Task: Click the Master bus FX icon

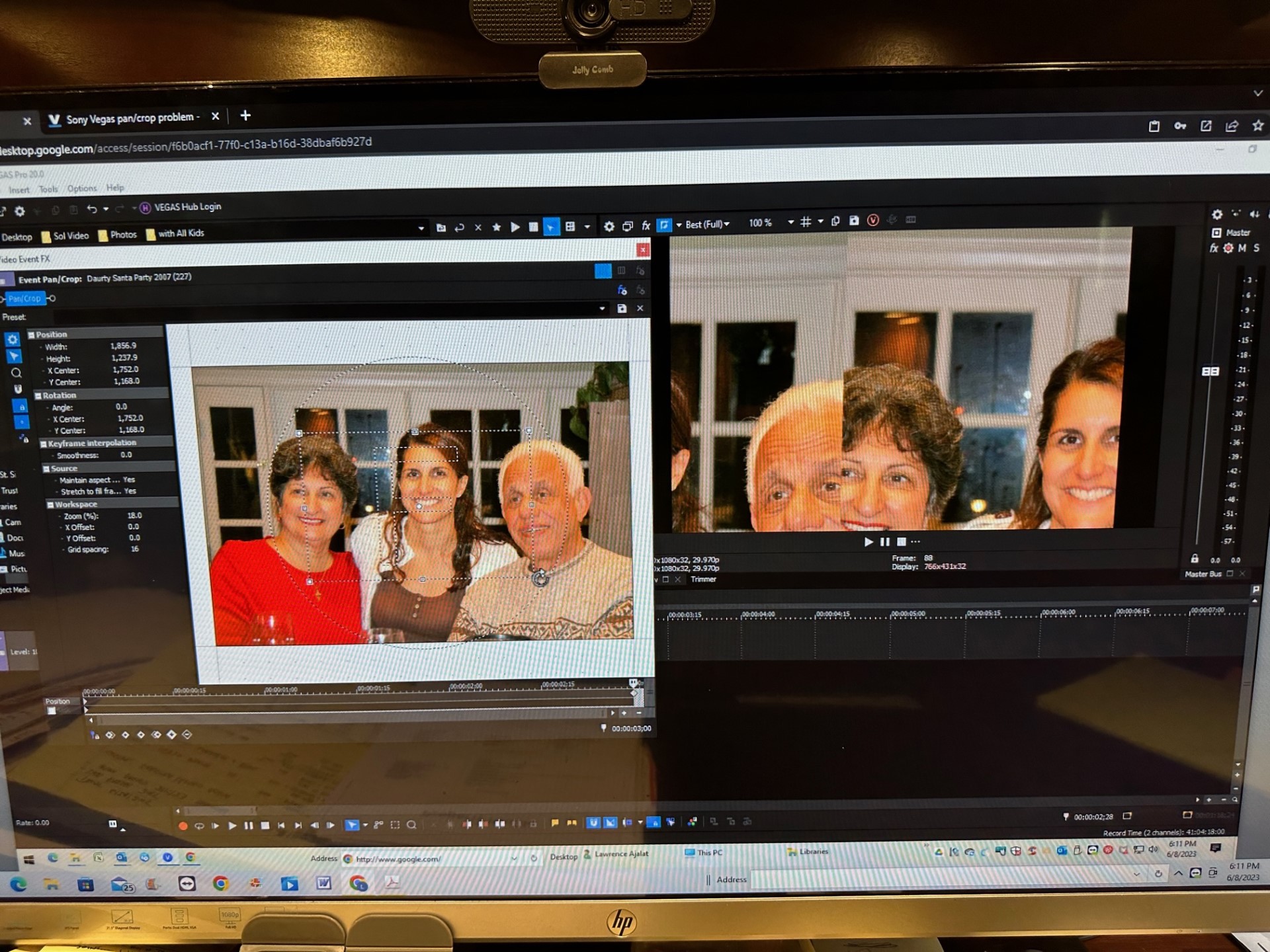Action: [1214, 249]
